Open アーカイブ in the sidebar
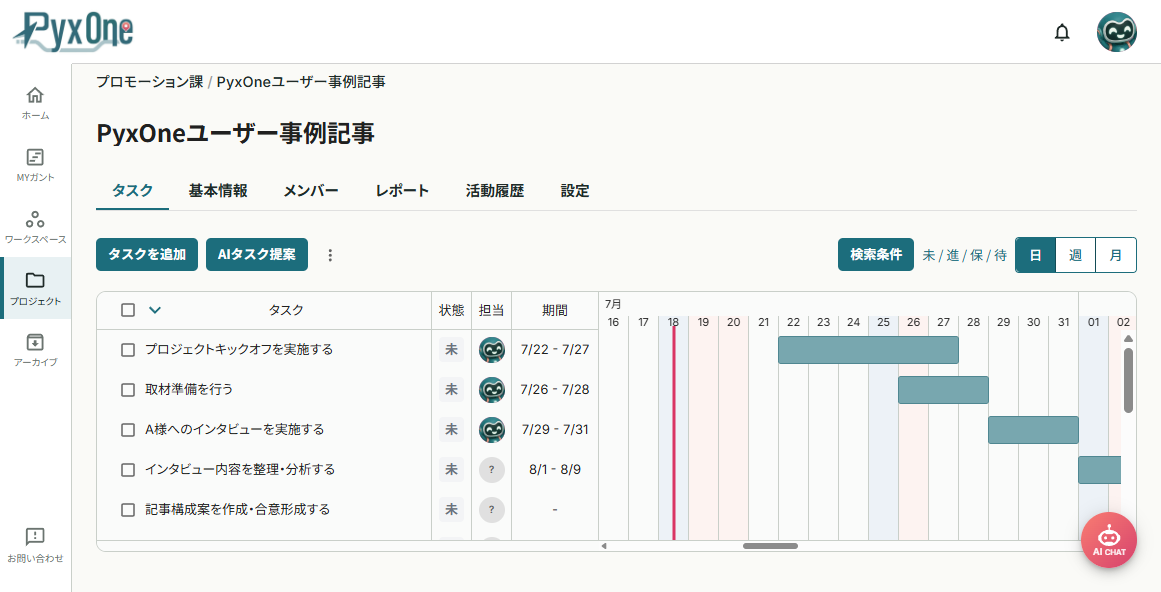 pyautogui.click(x=36, y=350)
